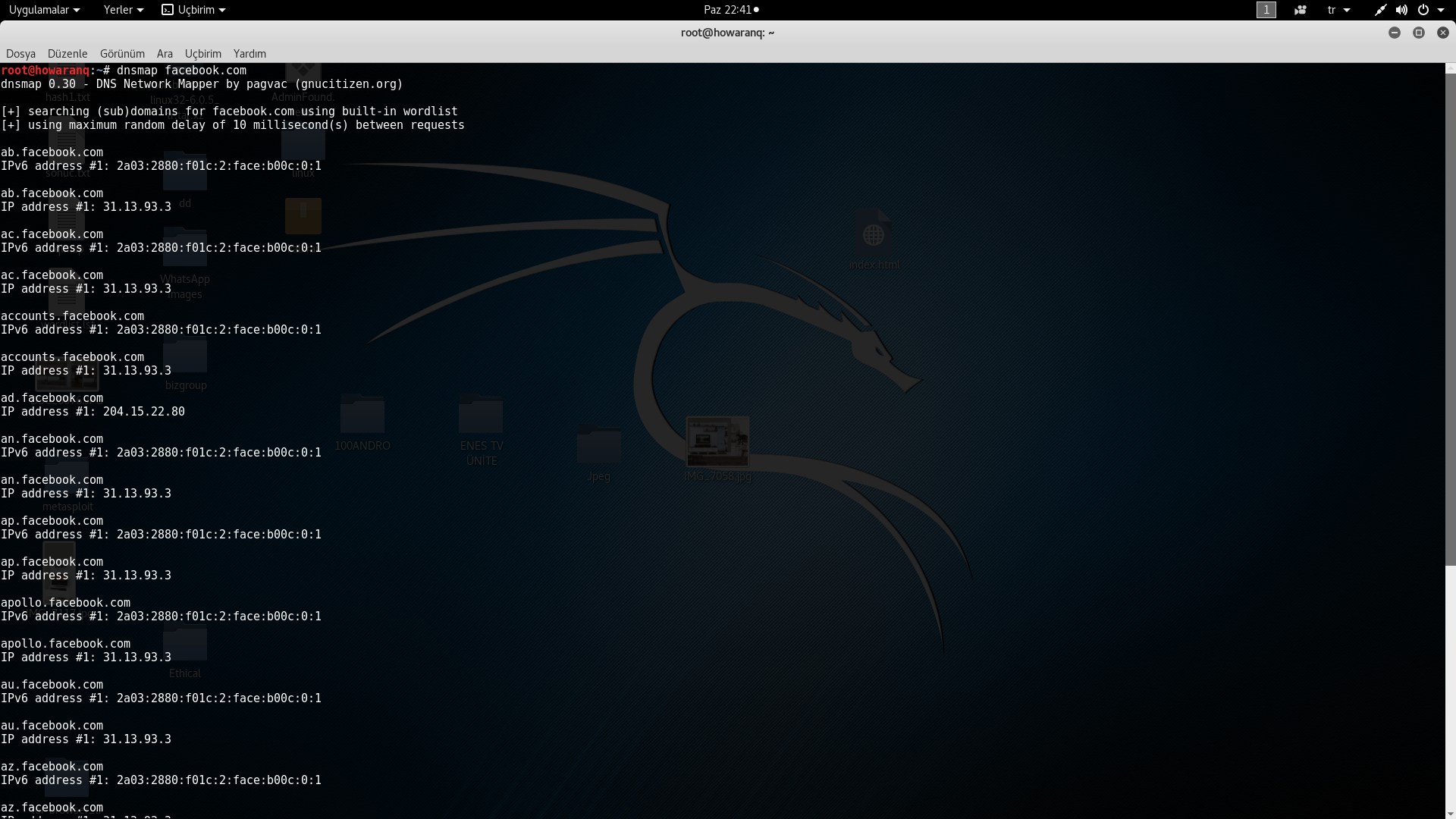Click the IPv6 address under az.facebook.com
Viewport: 1456px width, 819px height.
point(219,780)
